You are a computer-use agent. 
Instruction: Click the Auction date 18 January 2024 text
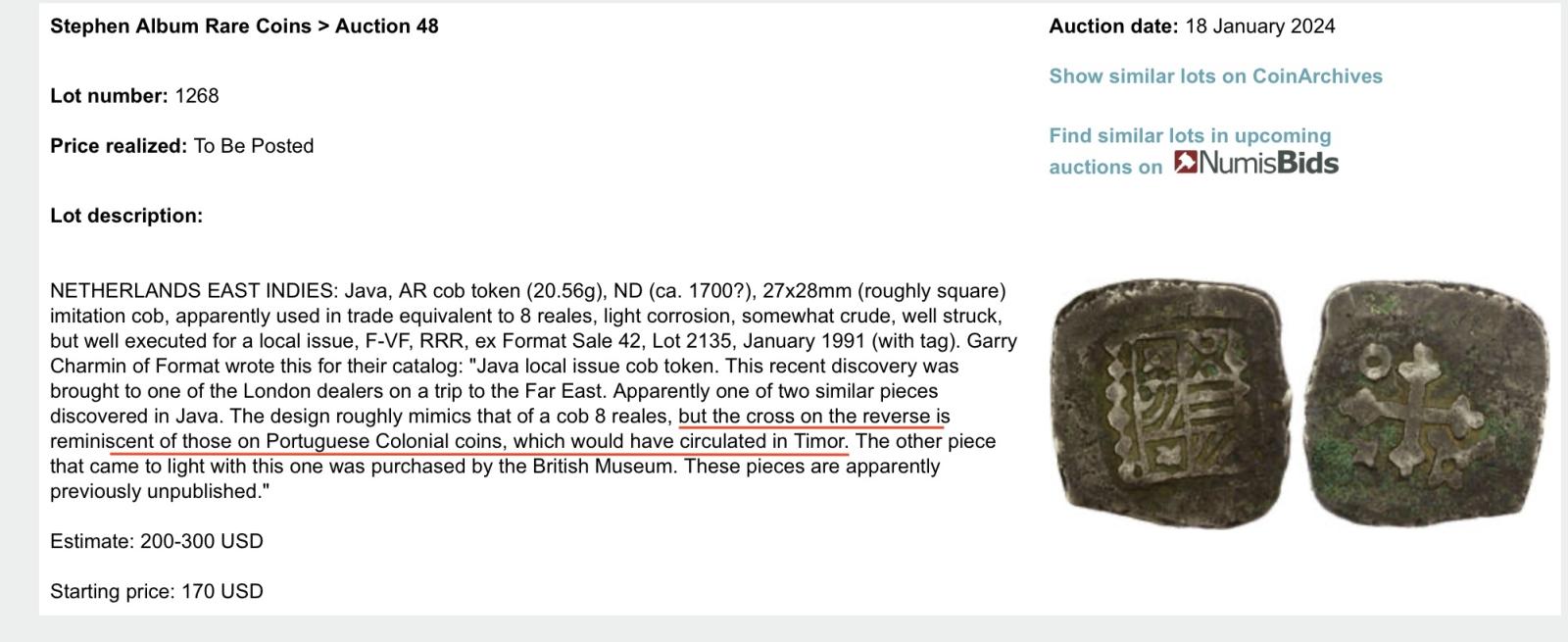(x=1192, y=26)
